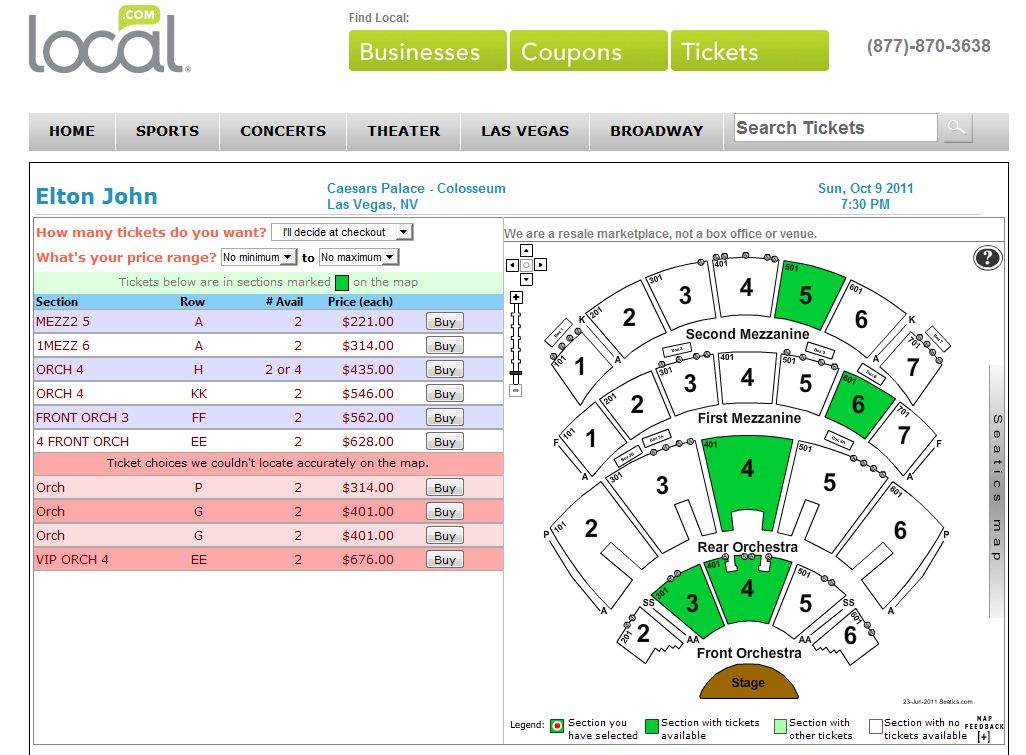Viewport: 1026px width, 755px height.
Task: Click the Businesses button
Action: point(427,50)
